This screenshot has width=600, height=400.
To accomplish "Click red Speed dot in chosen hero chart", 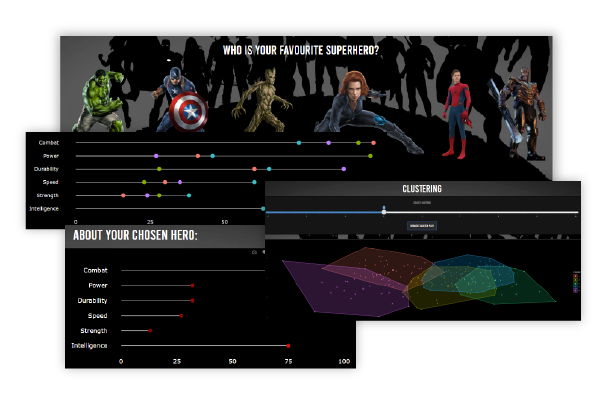I will click(181, 316).
